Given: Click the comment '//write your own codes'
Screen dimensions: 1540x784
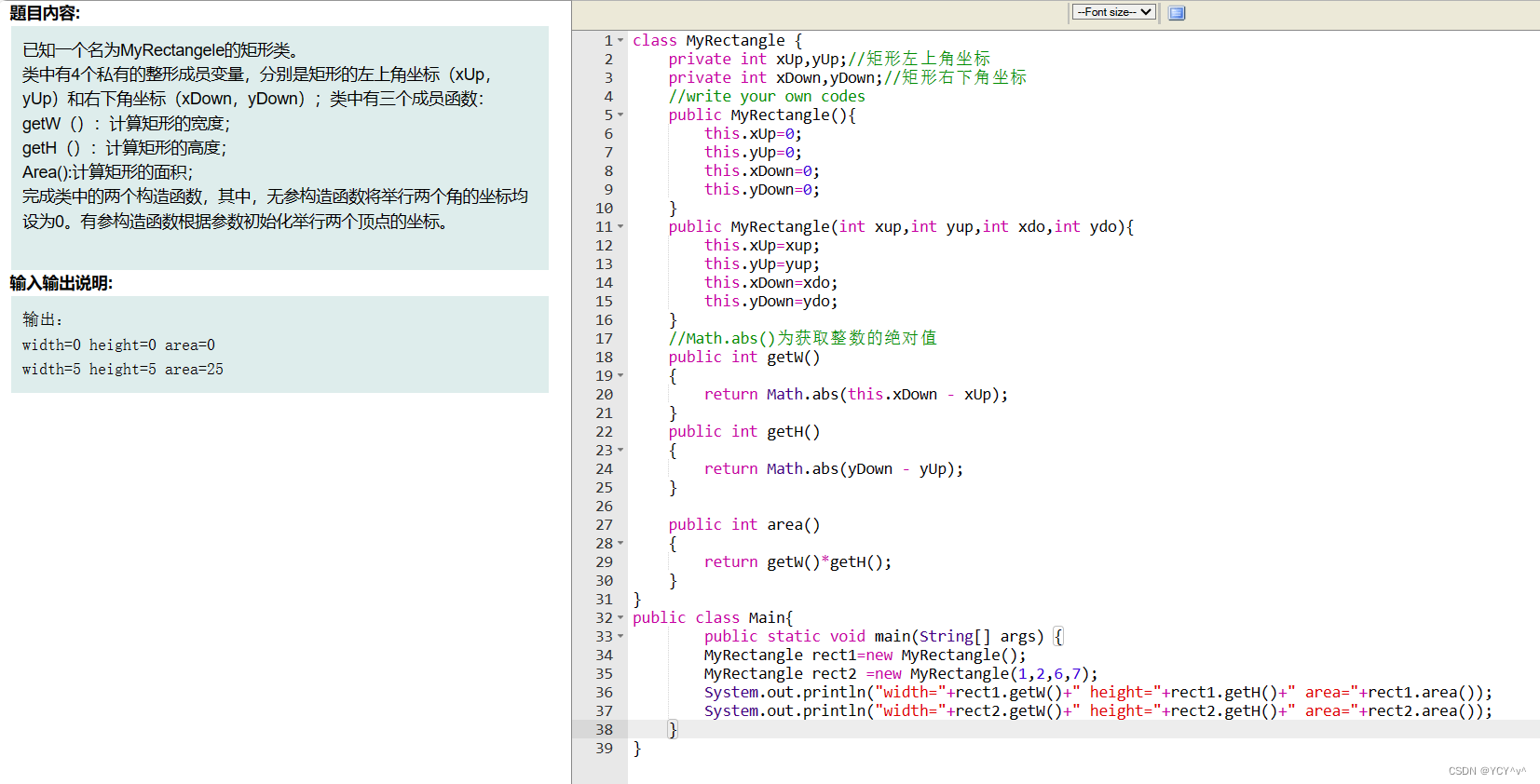Looking at the screenshot, I should coord(767,96).
